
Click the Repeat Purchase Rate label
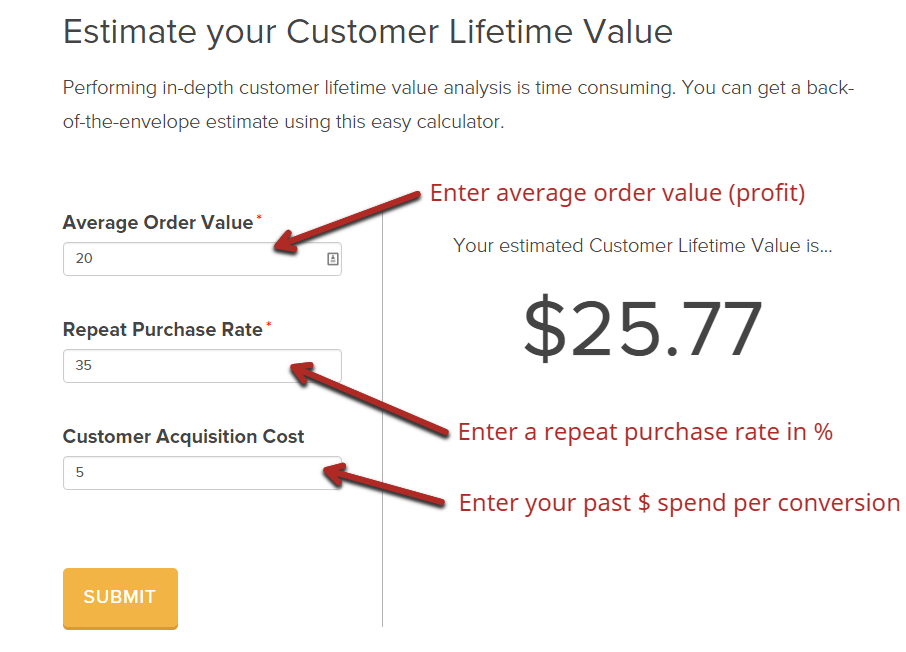pos(162,329)
